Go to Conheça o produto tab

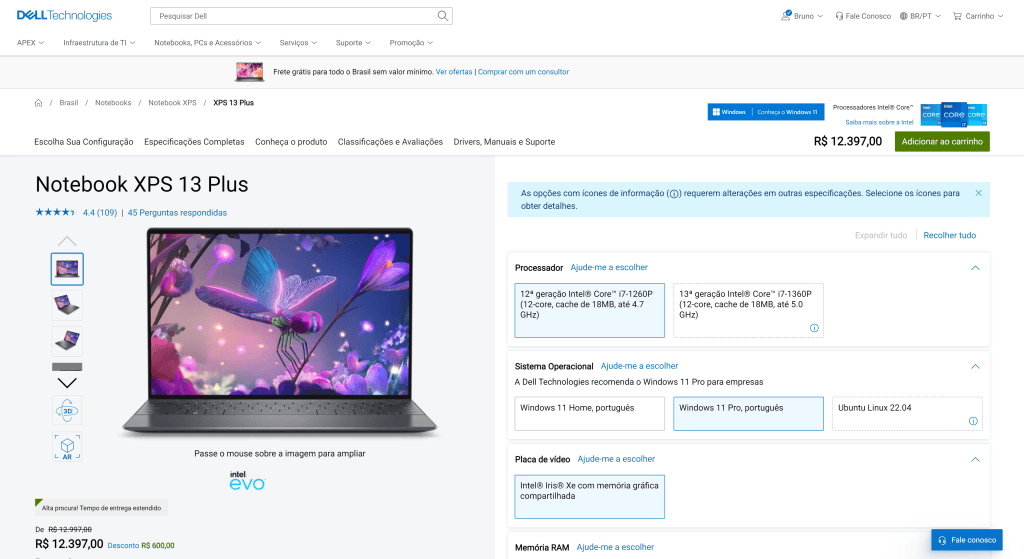point(291,142)
